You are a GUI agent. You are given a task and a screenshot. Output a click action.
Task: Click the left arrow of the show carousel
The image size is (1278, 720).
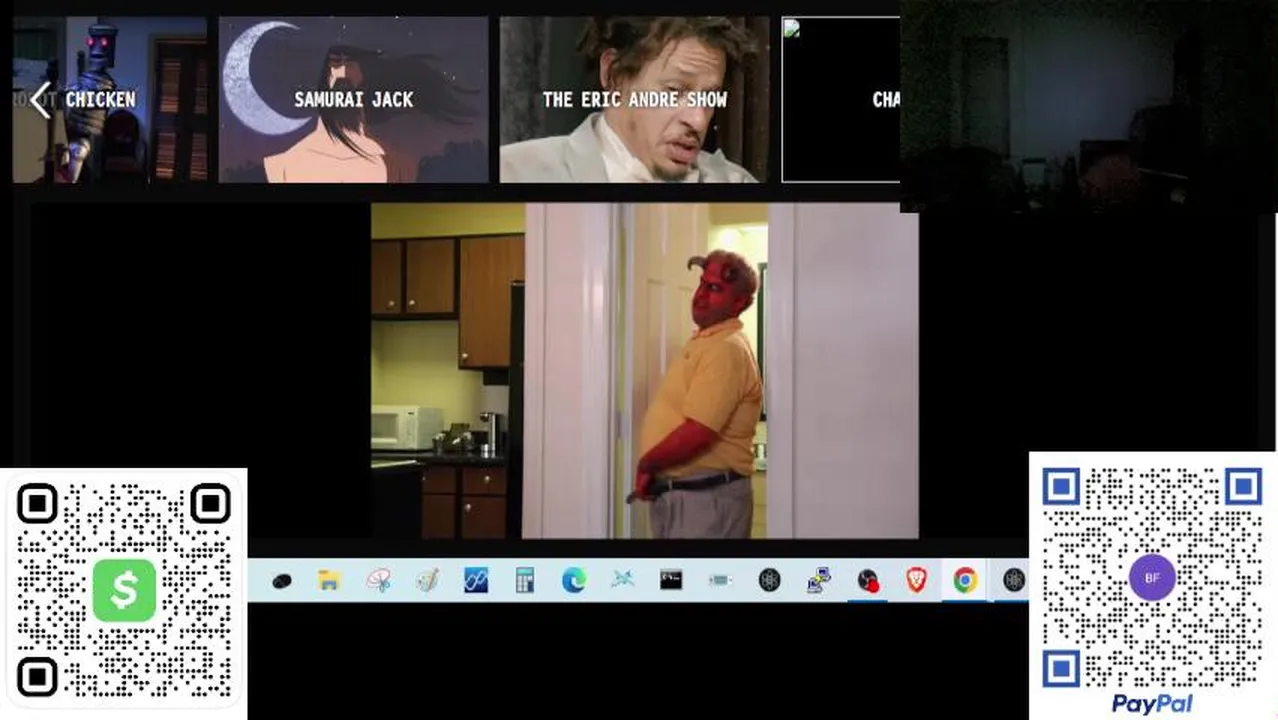tap(40, 100)
